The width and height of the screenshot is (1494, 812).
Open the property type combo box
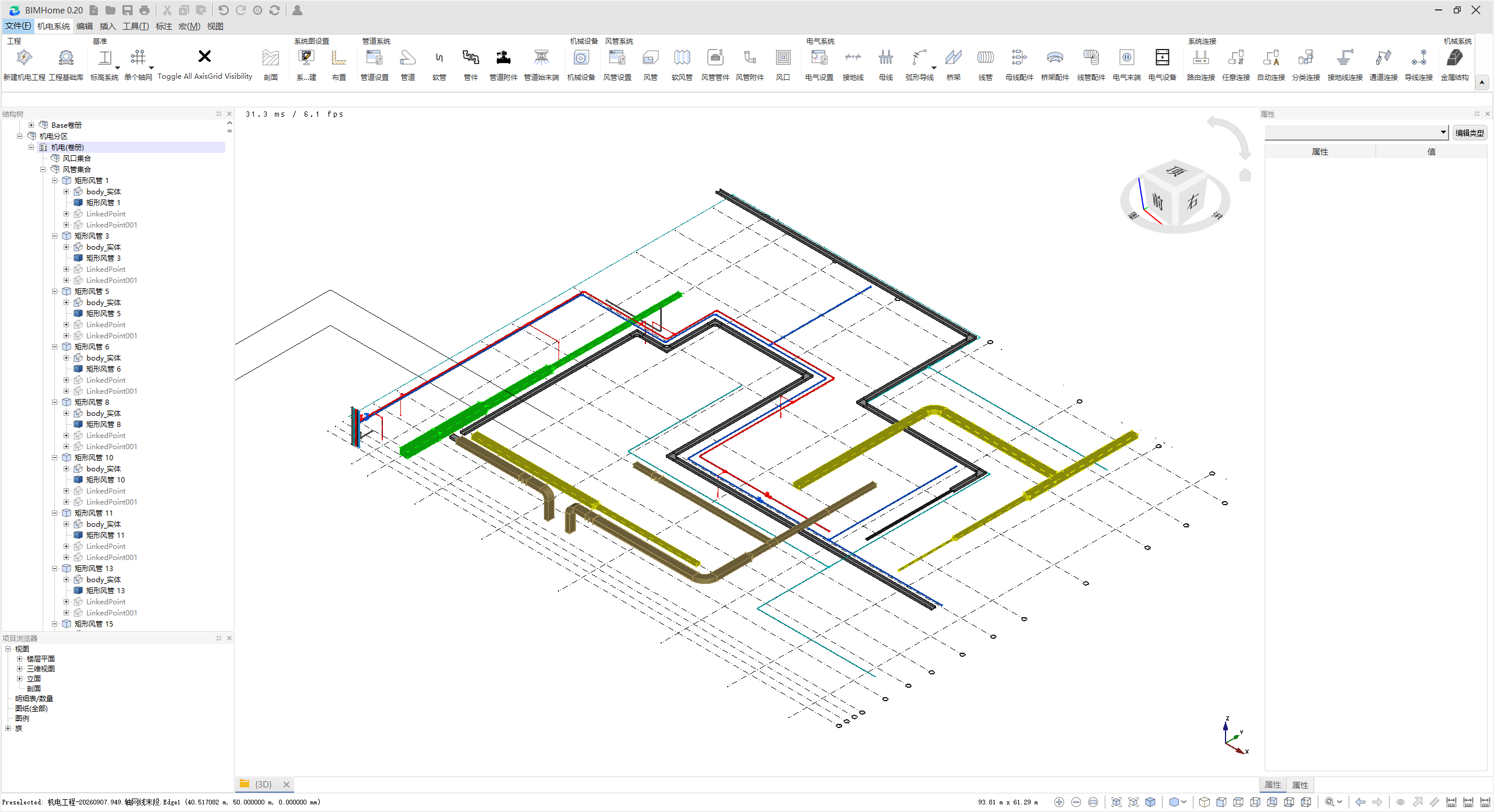click(x=1356, y=132)
